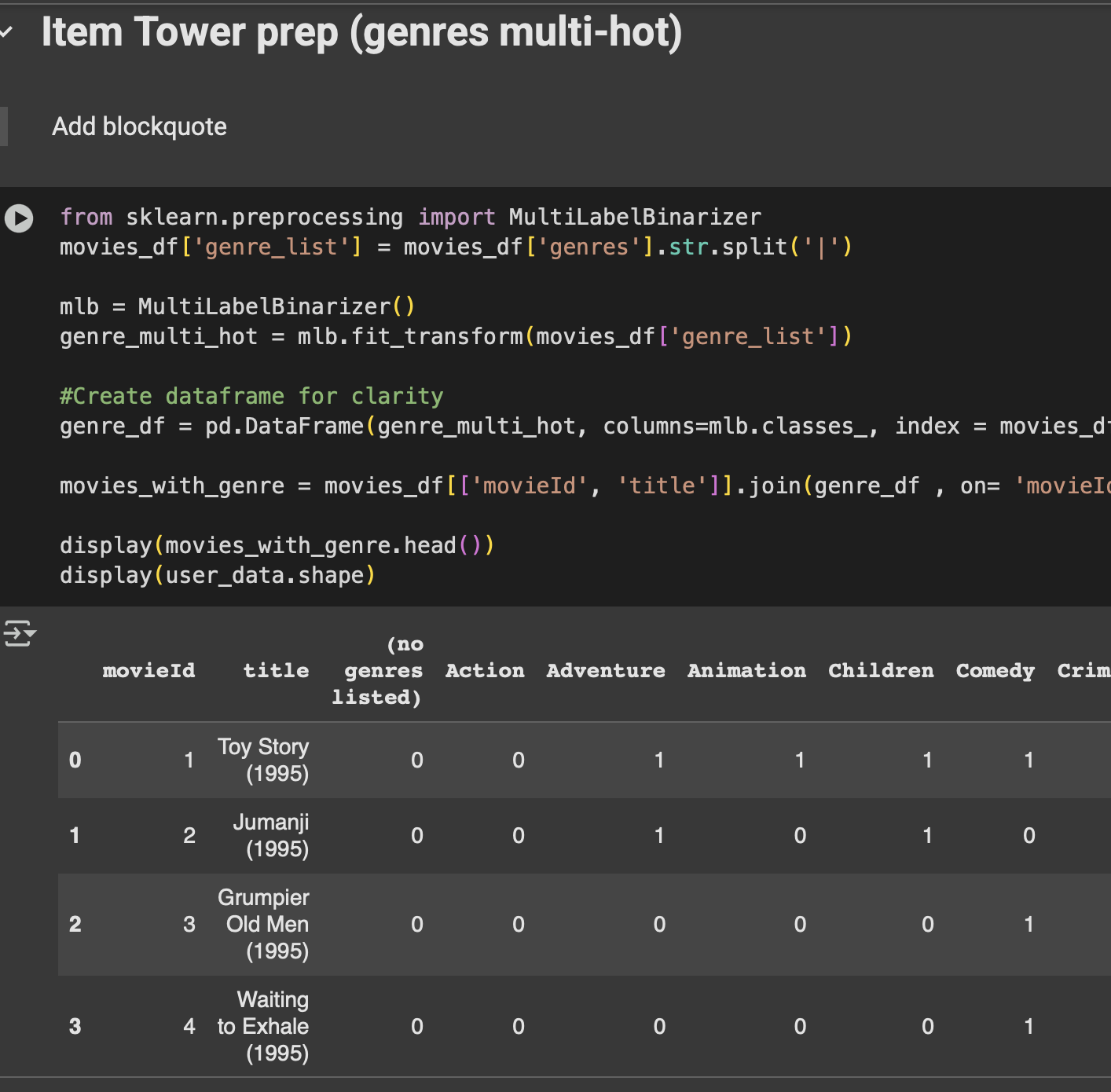Select the Action column header
Screen dimensions: 1111x1092
tap(485, 670)
